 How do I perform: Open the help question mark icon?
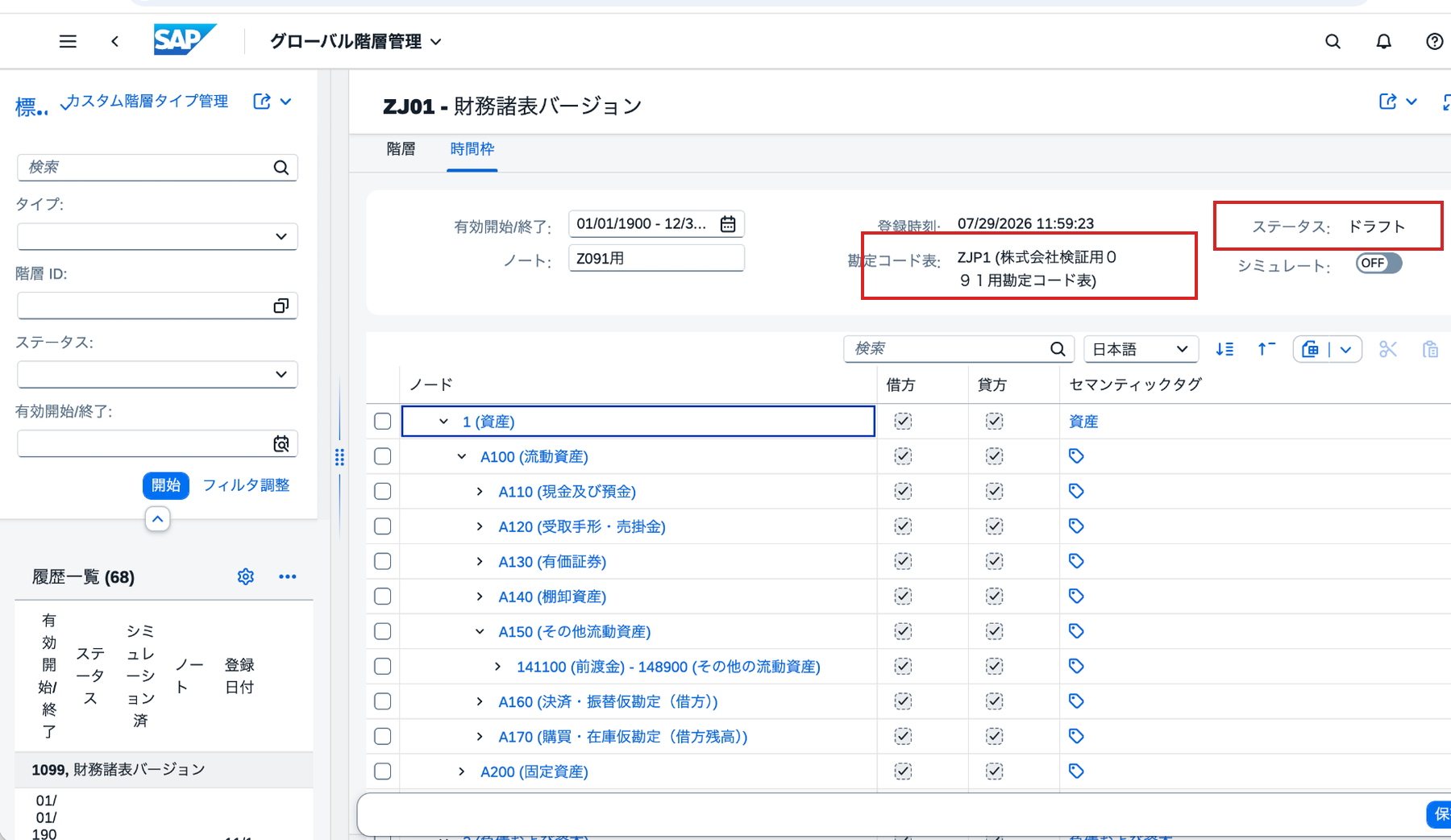[1434, 41]
